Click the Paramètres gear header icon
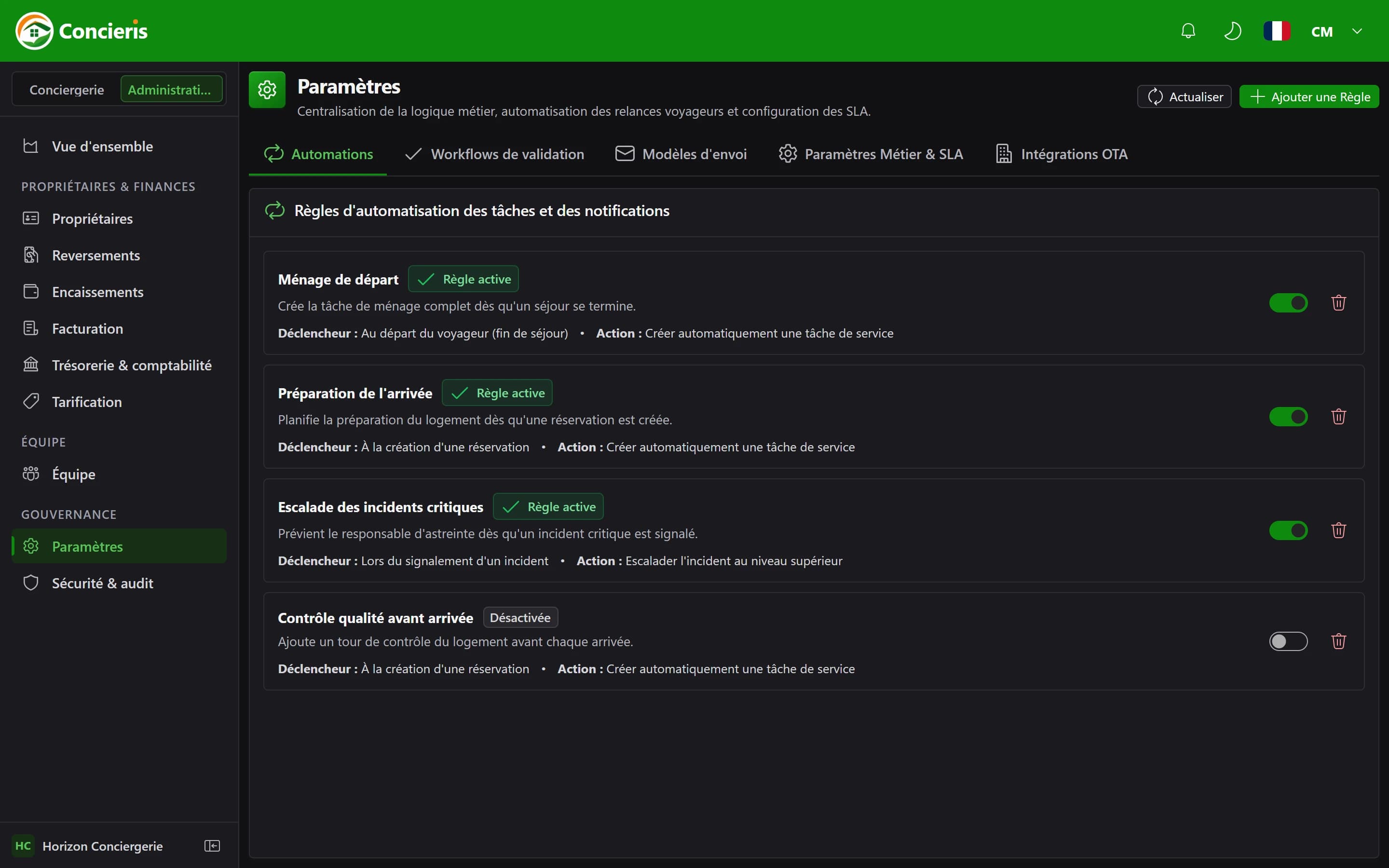This screenshot has width=1389, height=868. point(267,90)
